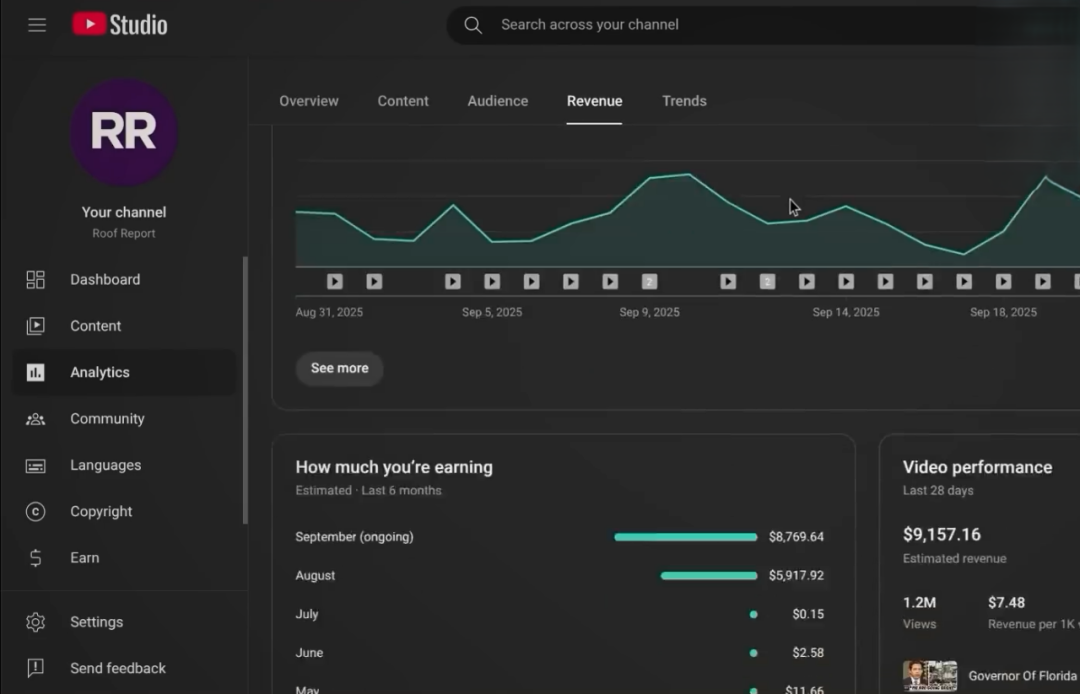Click the YouTube Studio logo
The width and height of the screenshot is (1080, 694).
click(120, 25)
